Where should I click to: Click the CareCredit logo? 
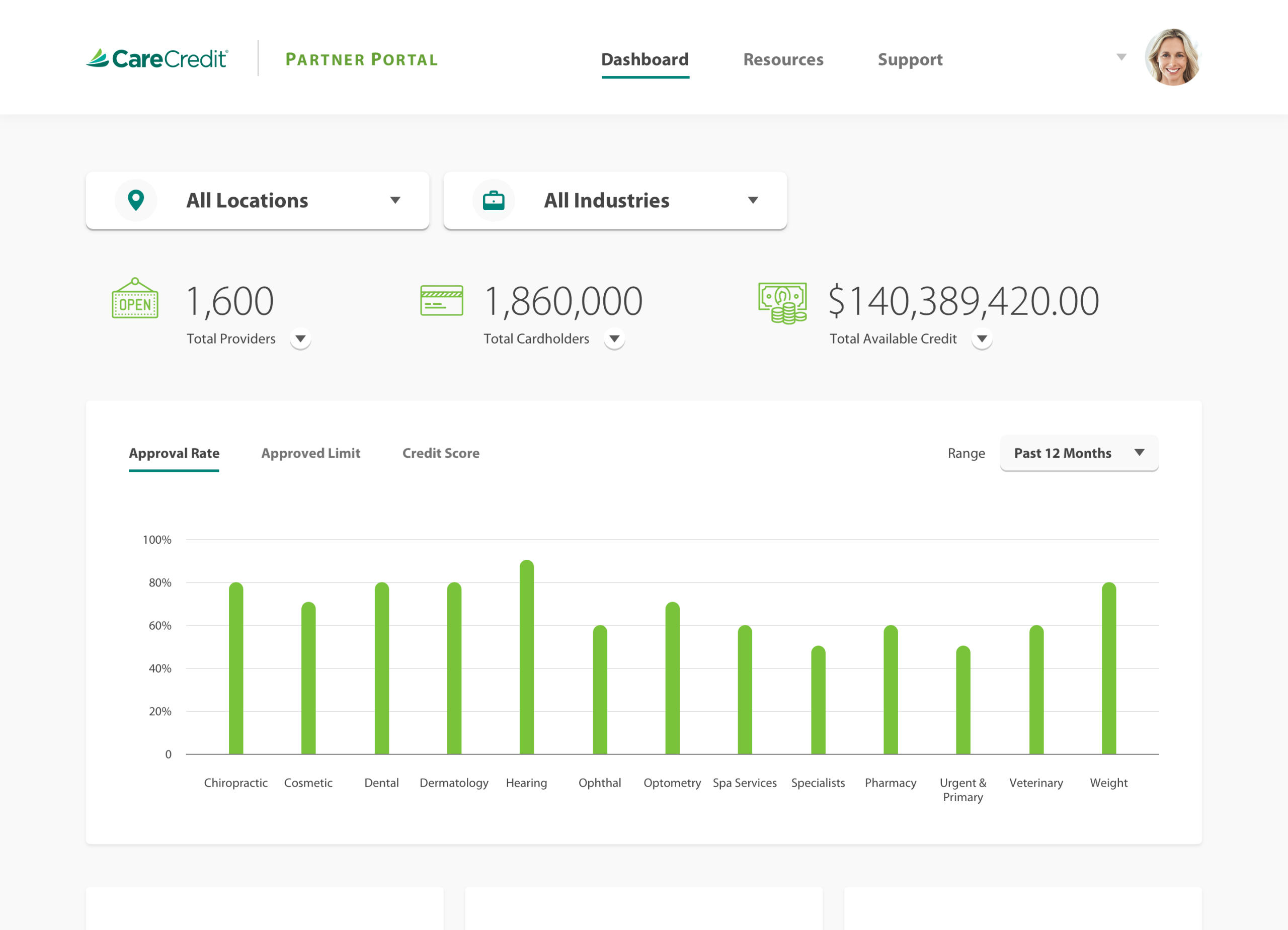157,58
